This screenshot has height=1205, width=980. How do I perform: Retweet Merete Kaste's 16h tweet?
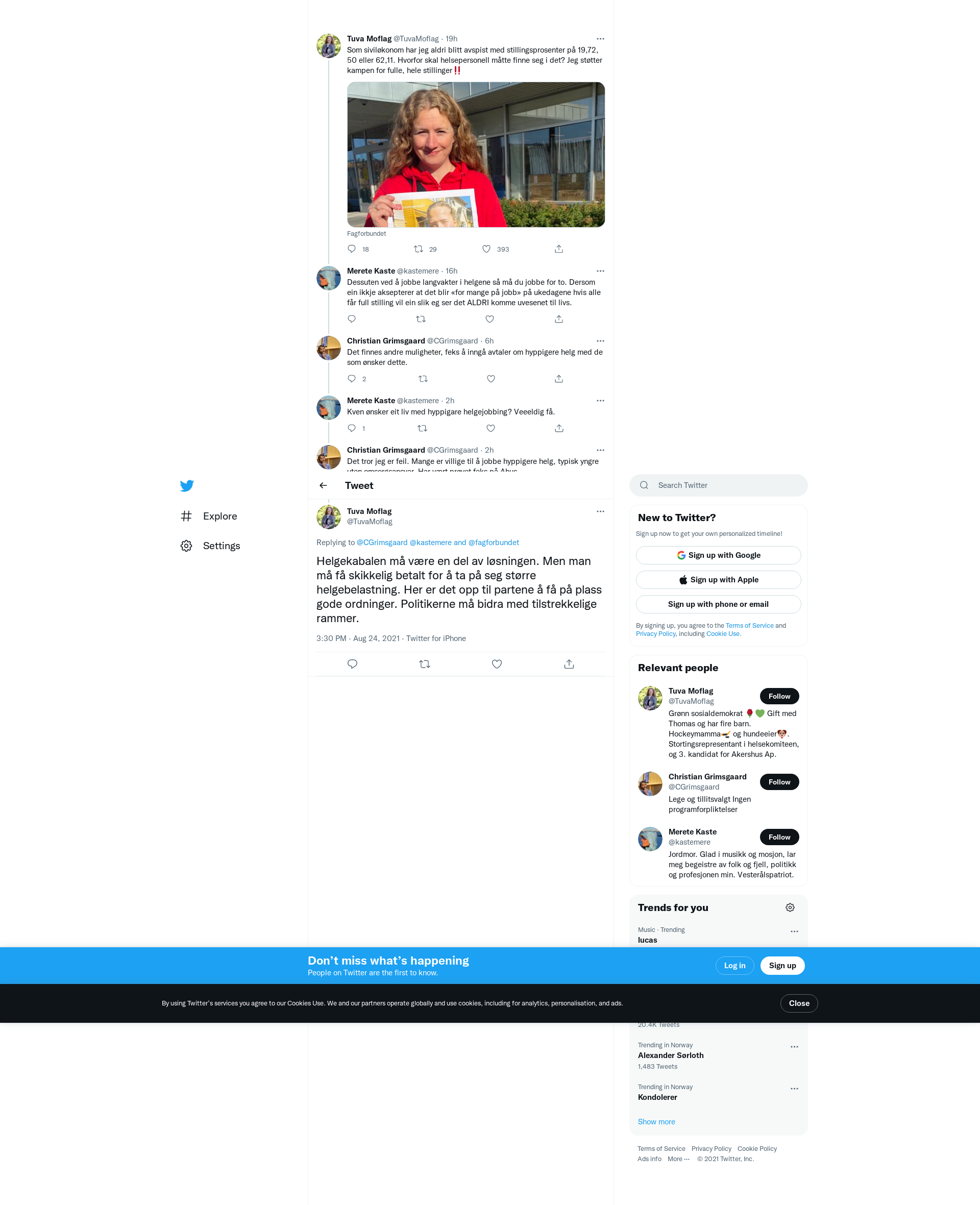(421, 319)
